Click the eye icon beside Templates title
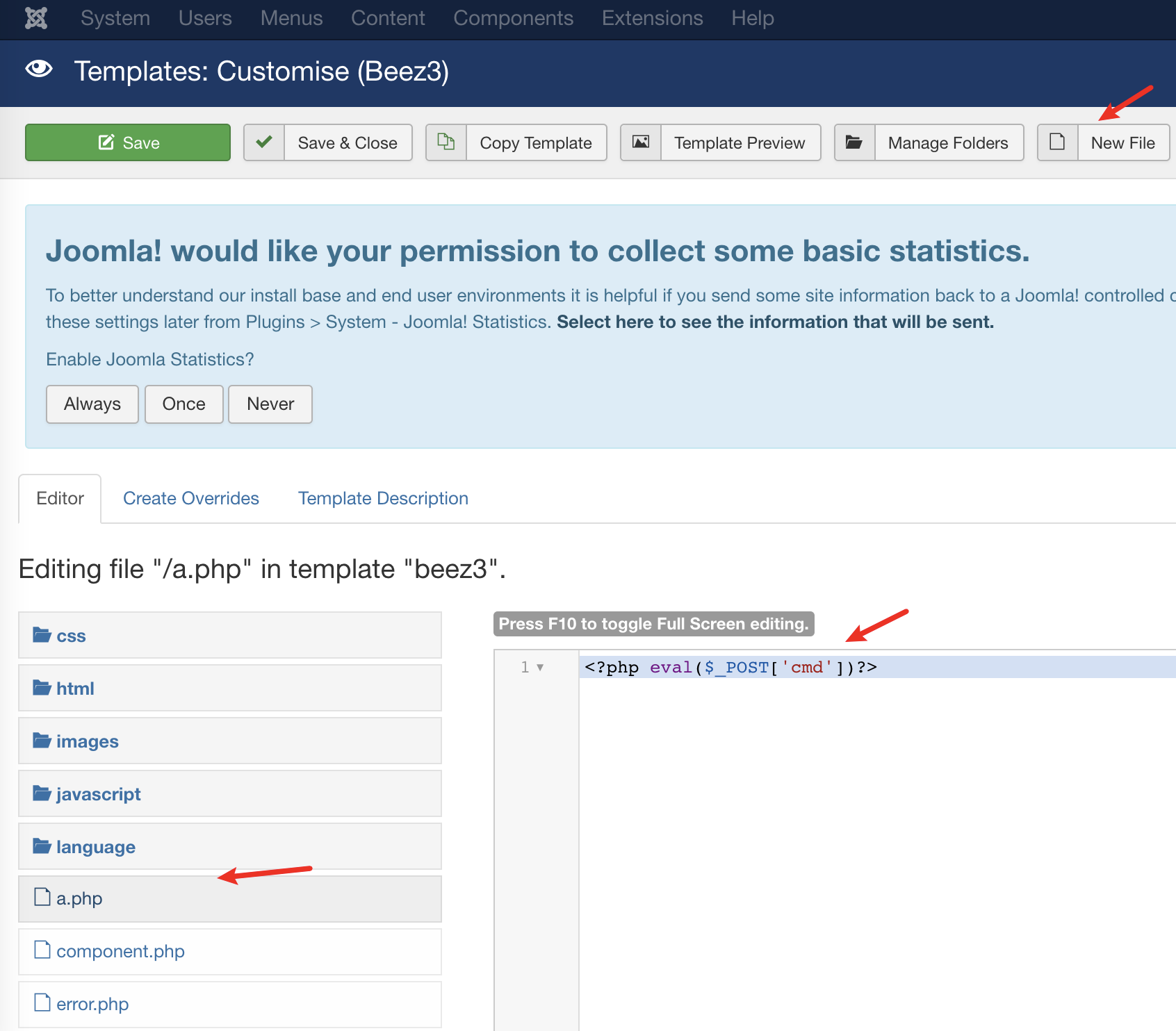The width and height of the screenshot is (1176, 1031). (39, 69)
